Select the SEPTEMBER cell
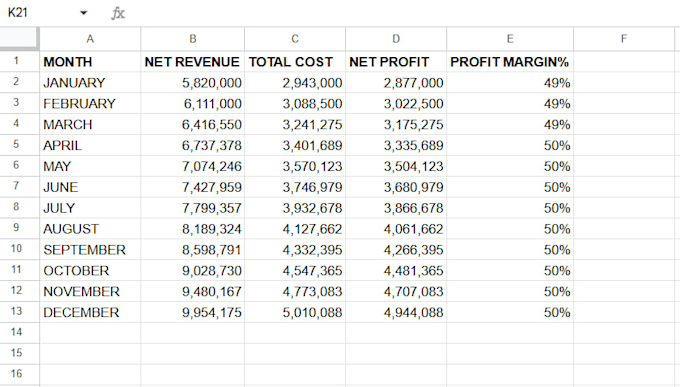The width and height of the screenshot is (680, 387). click(x=90, y=249)
